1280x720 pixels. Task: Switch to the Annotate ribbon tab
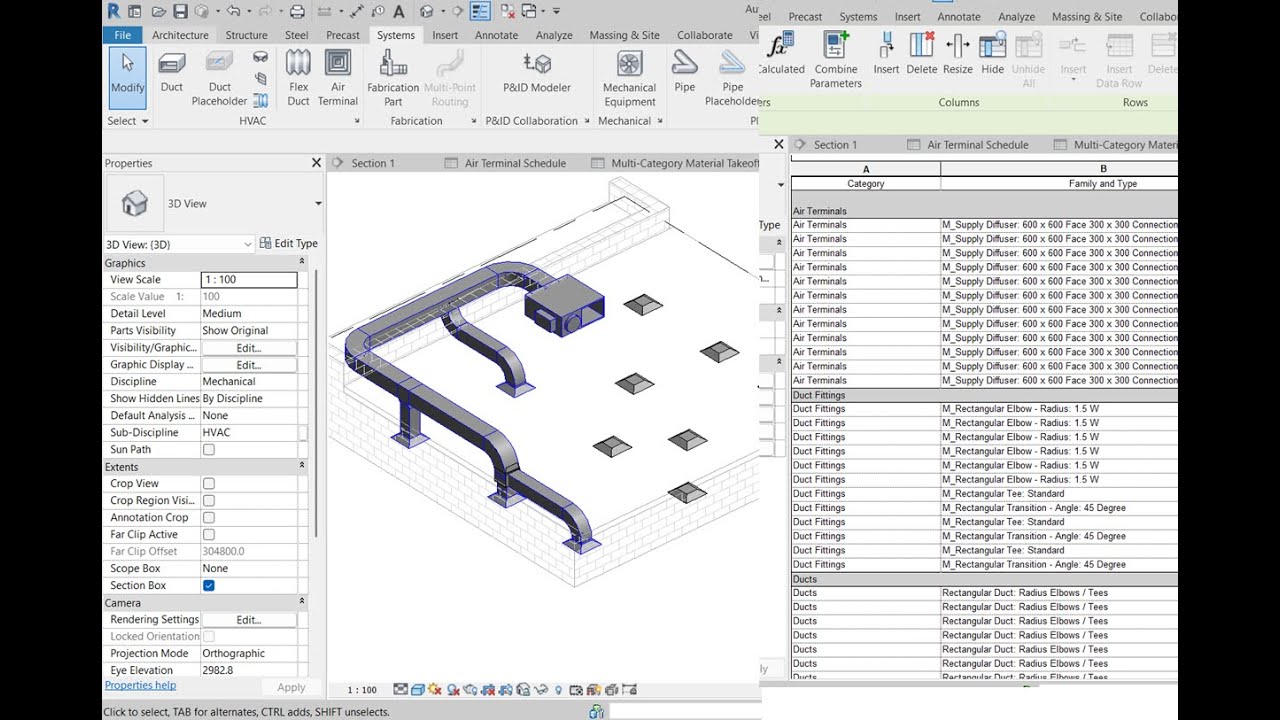coord(497,35)
